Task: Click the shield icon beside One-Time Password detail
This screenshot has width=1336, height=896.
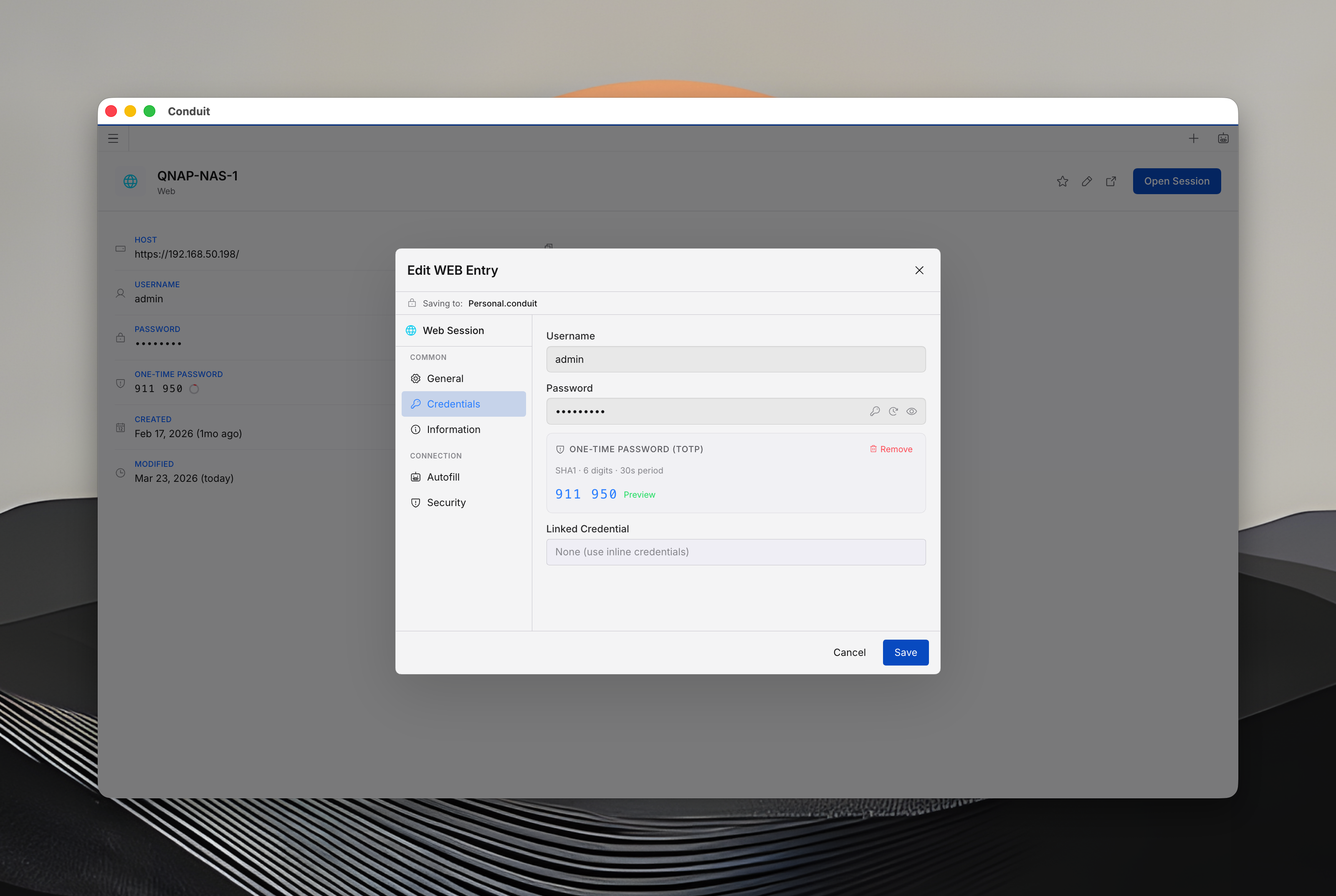Action: click(121, 383)
